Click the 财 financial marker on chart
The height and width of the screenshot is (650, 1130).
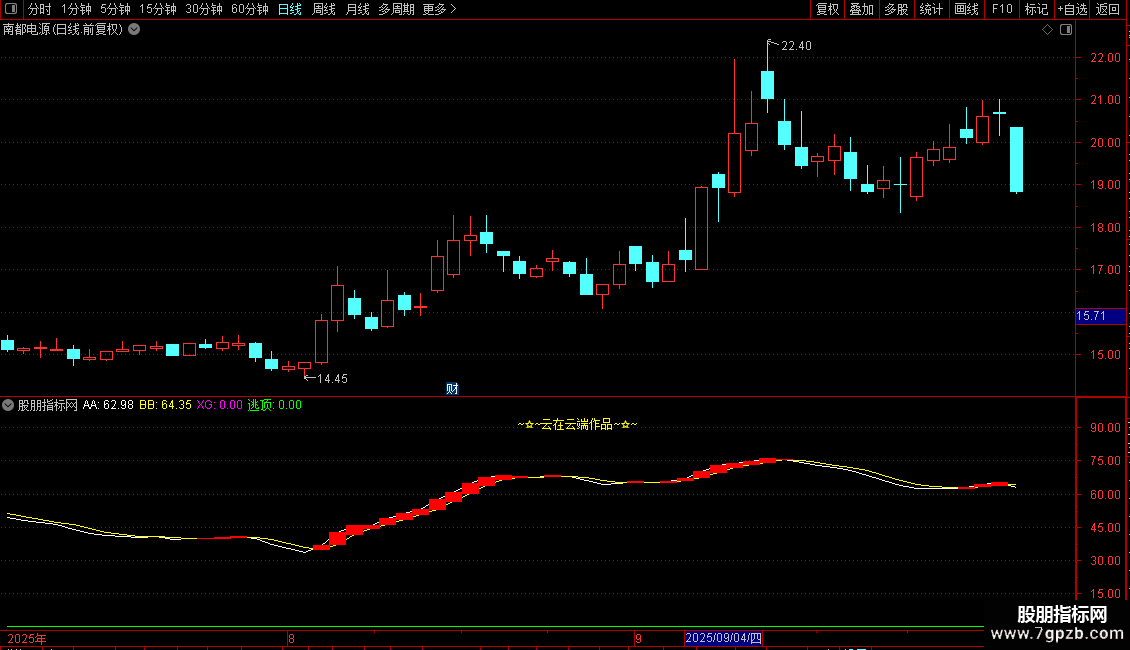pyautogui.click(x=453, y=389)
